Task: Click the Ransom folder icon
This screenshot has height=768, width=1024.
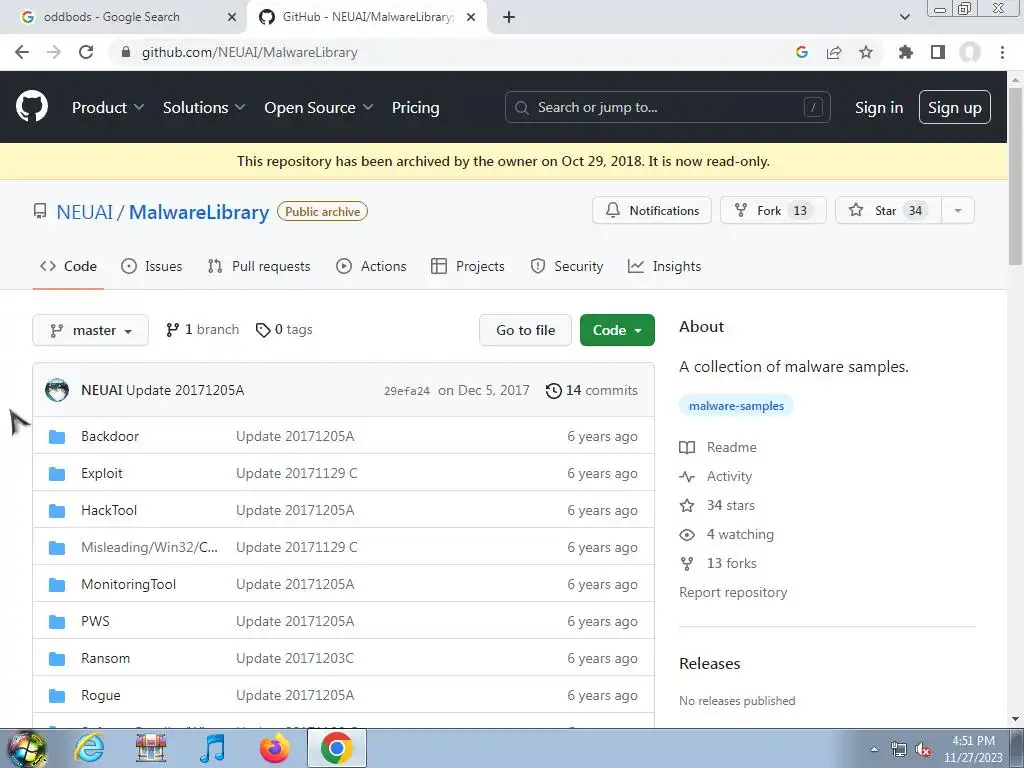Action: (x=57, y=658)
